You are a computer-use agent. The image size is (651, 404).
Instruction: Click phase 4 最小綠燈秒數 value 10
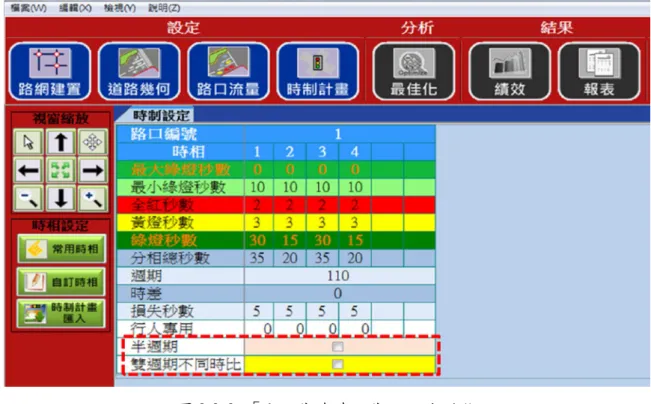355,187
